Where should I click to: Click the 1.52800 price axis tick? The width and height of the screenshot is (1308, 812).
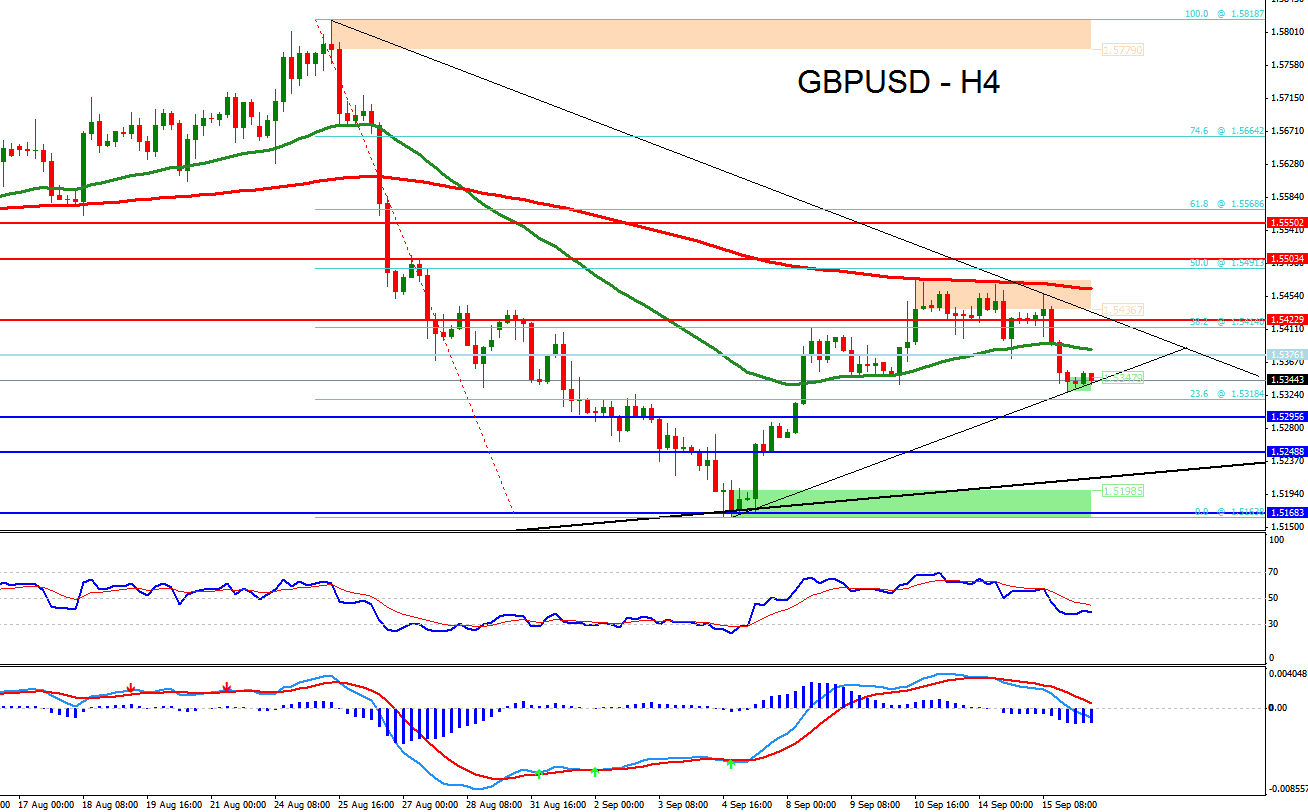pyautogui.click(x=1286, y=428)
